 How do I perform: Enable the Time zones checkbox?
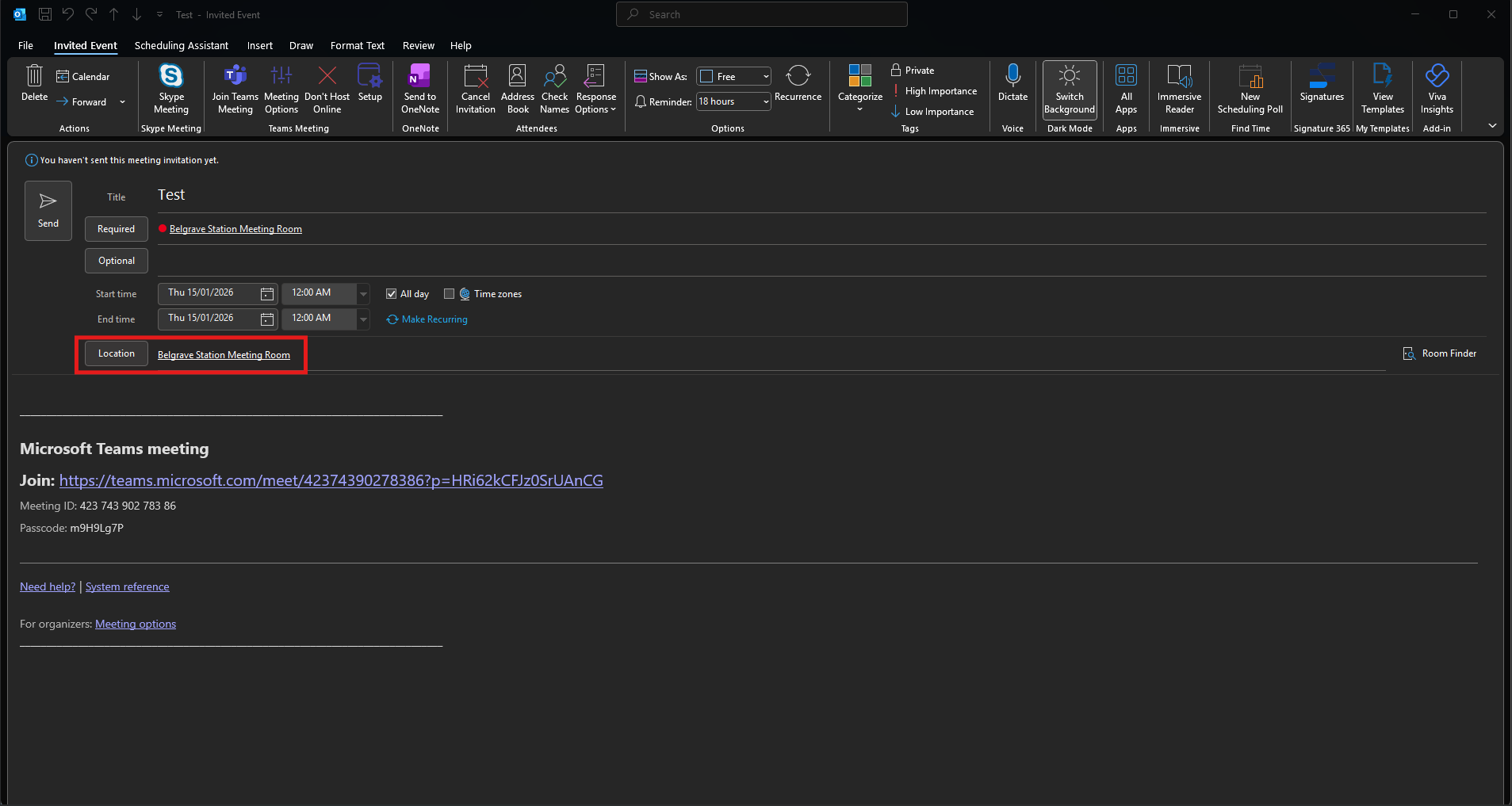(x=450, y=294)
